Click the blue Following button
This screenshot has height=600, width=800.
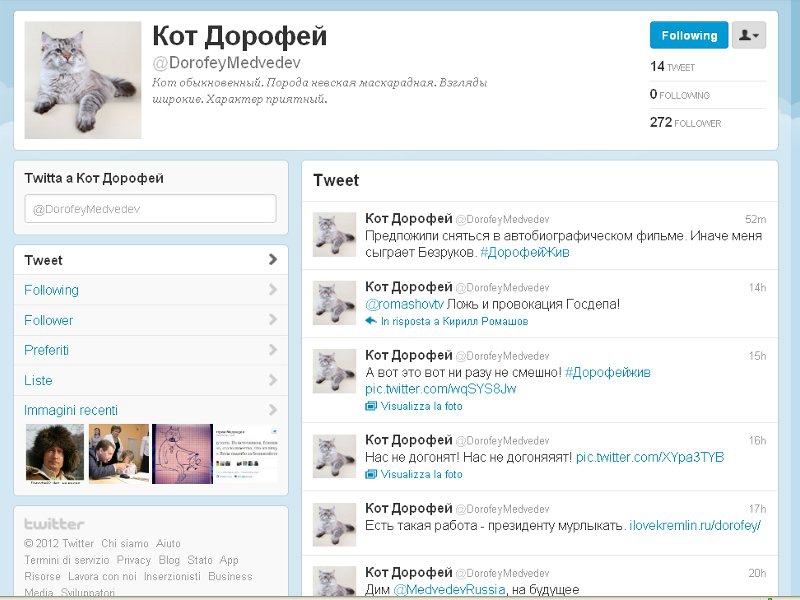pyautogui.click(x=689, y=35)
